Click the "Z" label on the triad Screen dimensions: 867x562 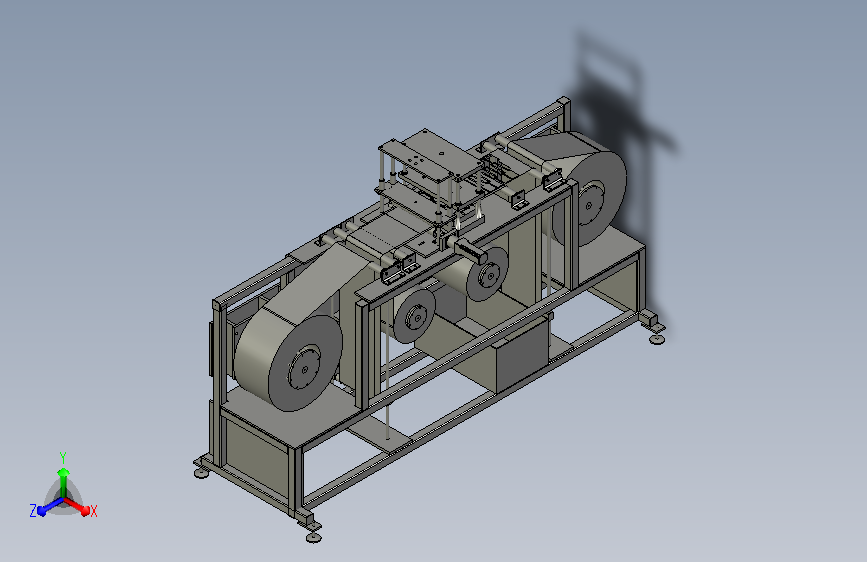click(x=33, y=511)
